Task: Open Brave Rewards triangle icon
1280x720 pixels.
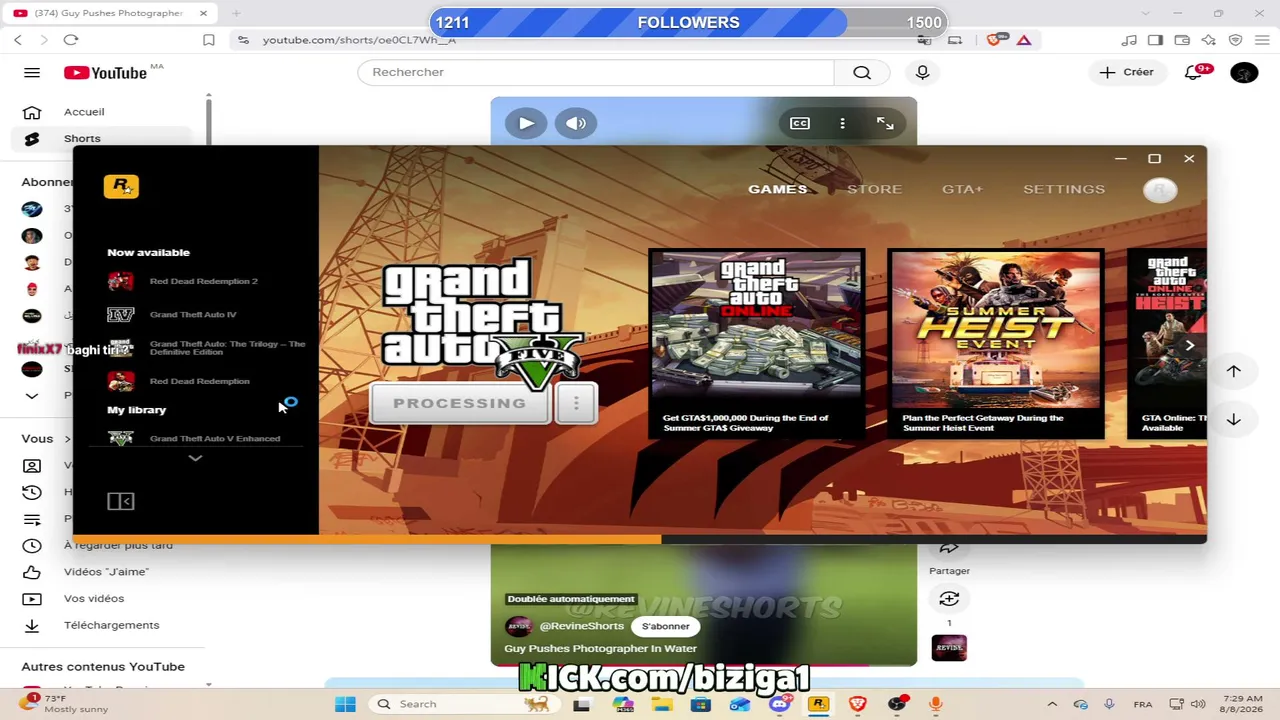Action: 1024,40
